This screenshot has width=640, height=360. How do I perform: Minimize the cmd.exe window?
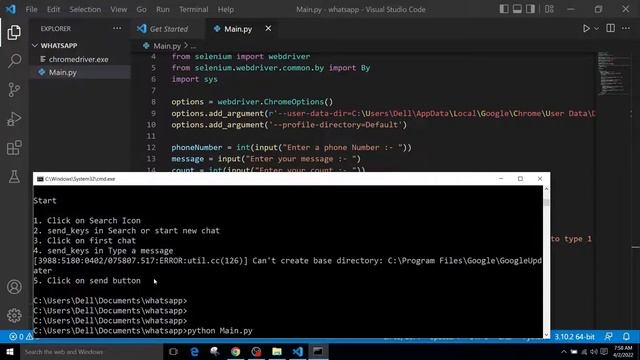[501, 179]
